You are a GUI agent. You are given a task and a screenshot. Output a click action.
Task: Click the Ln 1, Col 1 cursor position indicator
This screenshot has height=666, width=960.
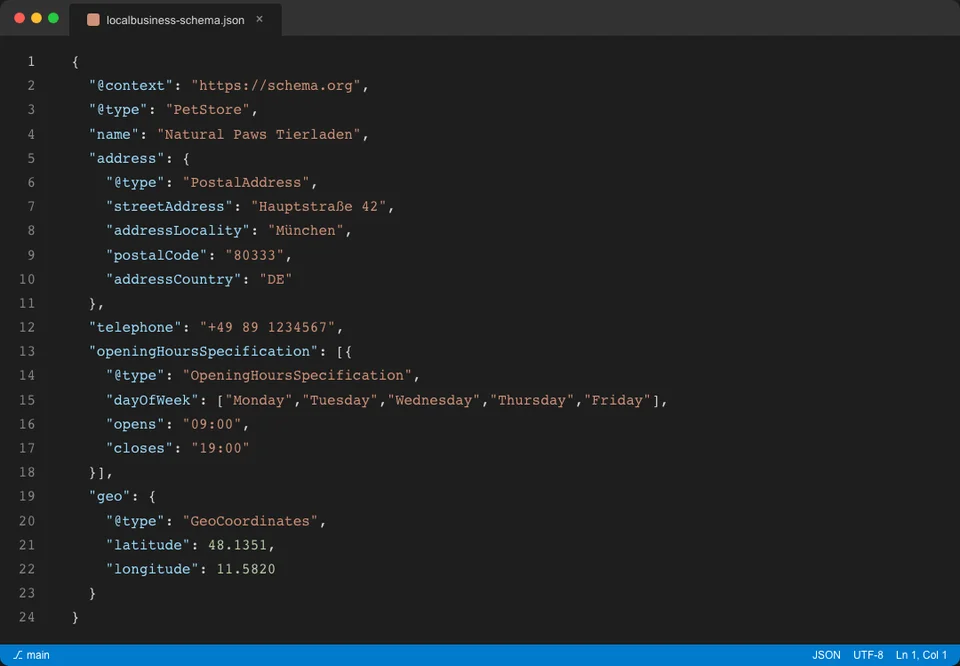coord(920,655)
